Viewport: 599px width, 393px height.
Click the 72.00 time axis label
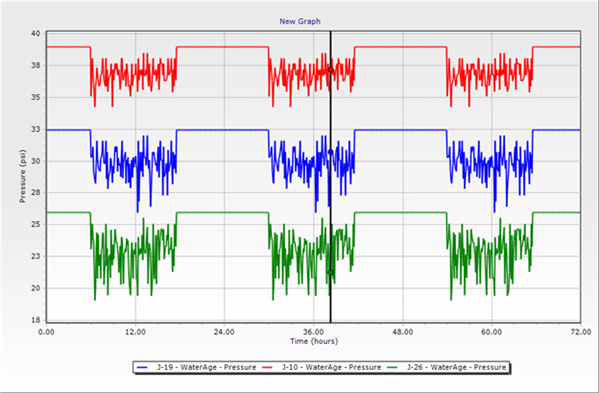click(x=581, y=332)
